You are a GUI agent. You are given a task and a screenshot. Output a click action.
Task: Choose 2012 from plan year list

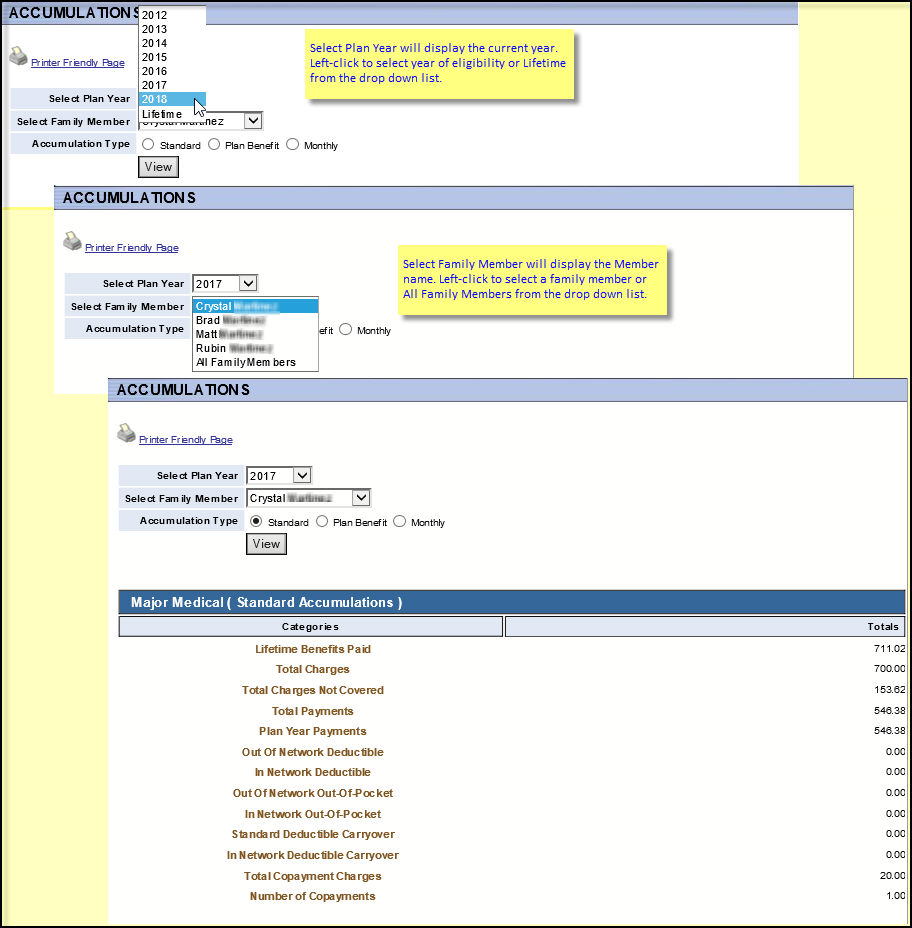pyautogui.click(x=172, y=15)
